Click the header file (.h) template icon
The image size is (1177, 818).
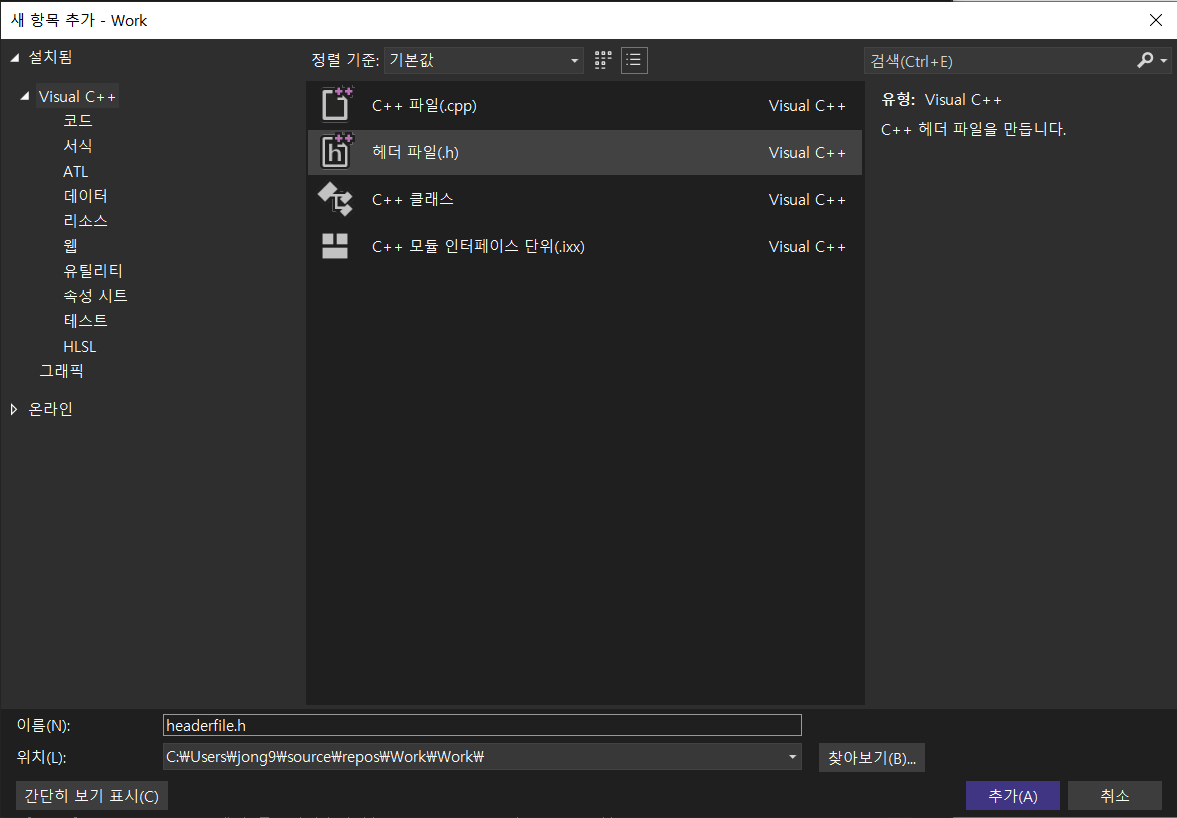(336, 152)
